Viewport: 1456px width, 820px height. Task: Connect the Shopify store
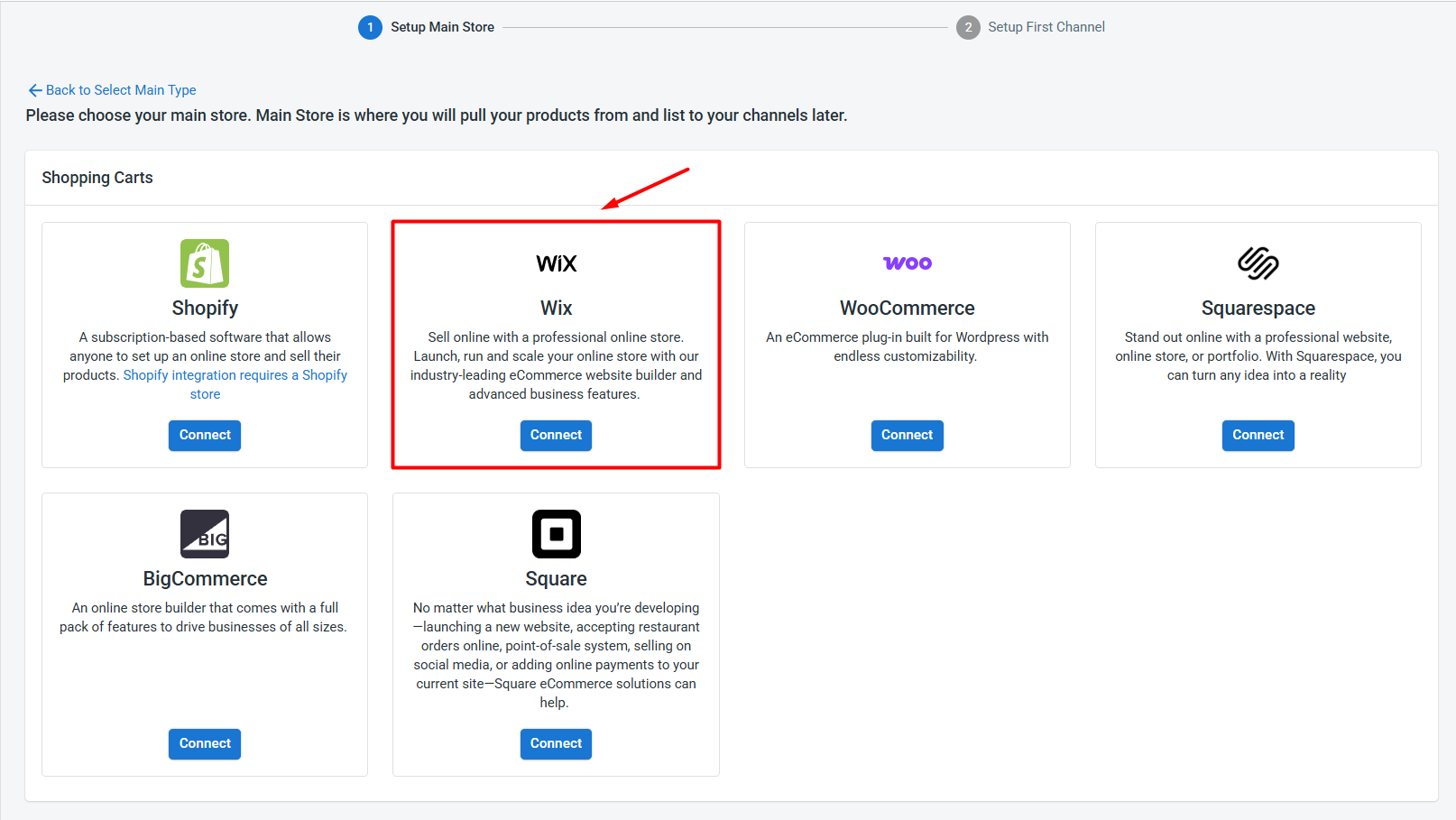click(x=205, y=435)
